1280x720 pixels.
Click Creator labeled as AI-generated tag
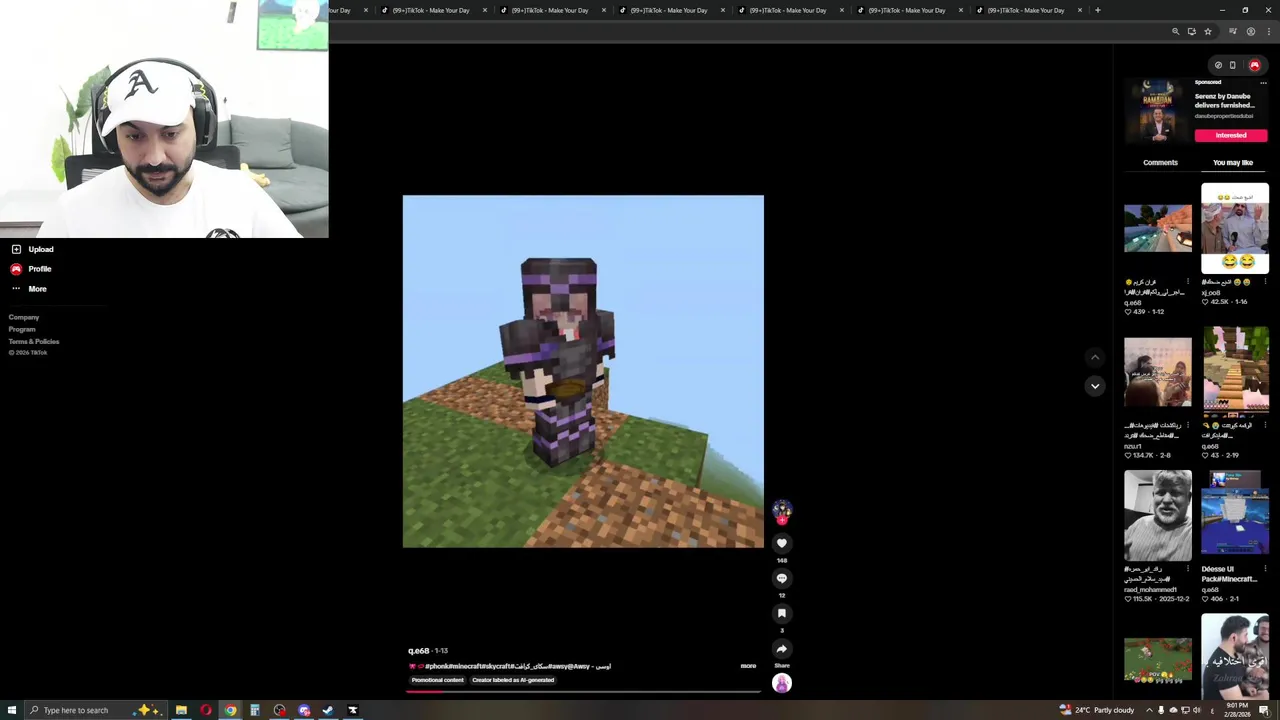[x=513, y=680]
